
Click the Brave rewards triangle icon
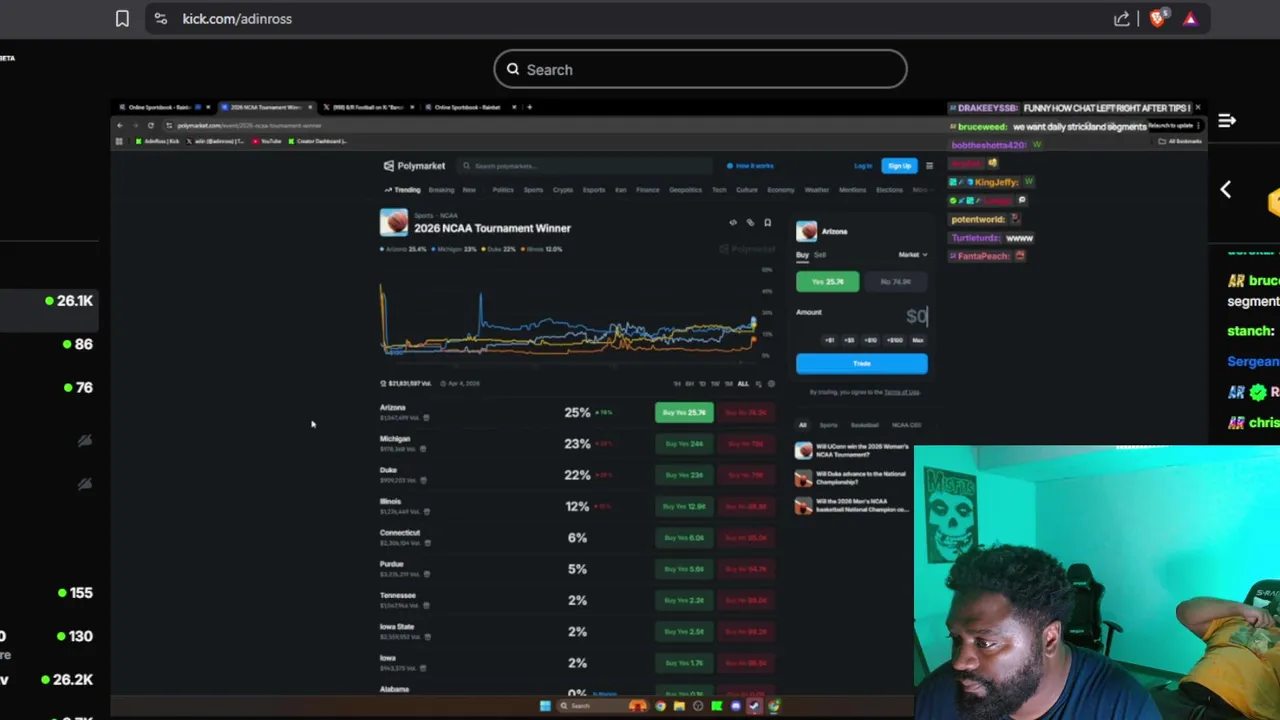[x=1190, y=18]
